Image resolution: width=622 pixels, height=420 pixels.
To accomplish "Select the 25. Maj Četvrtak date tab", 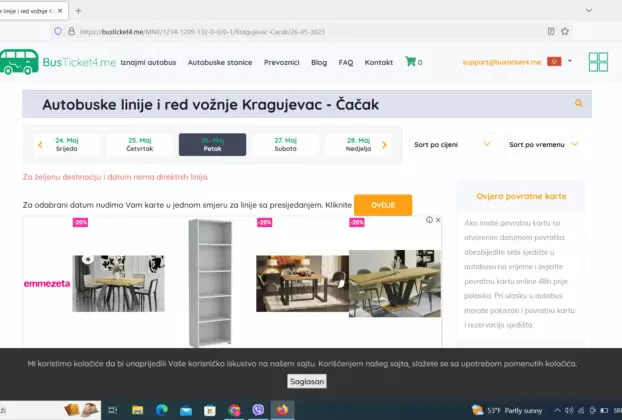I will (140, 145).
